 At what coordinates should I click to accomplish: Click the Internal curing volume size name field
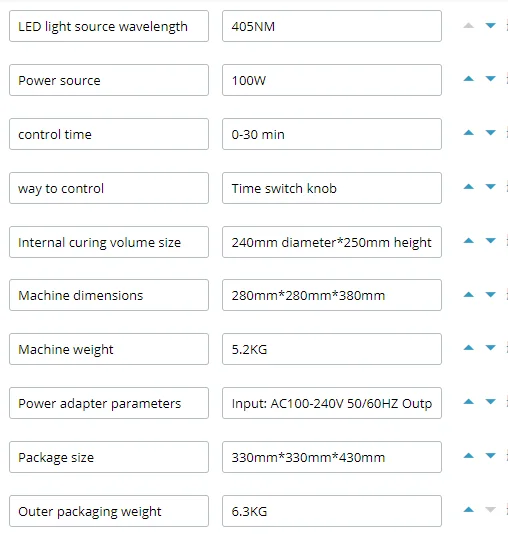coord(109,242)
